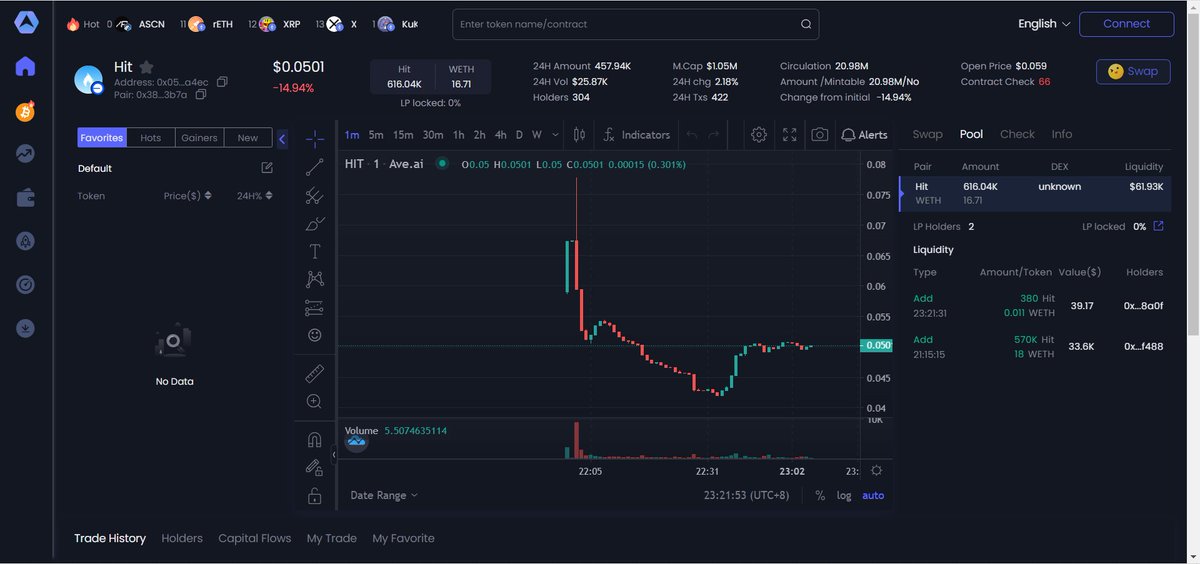Image resolution: width=1200 pixels, height=564 pixels.
Task: Sort favorites by 24H%
Action: click(x=254, y=196)
